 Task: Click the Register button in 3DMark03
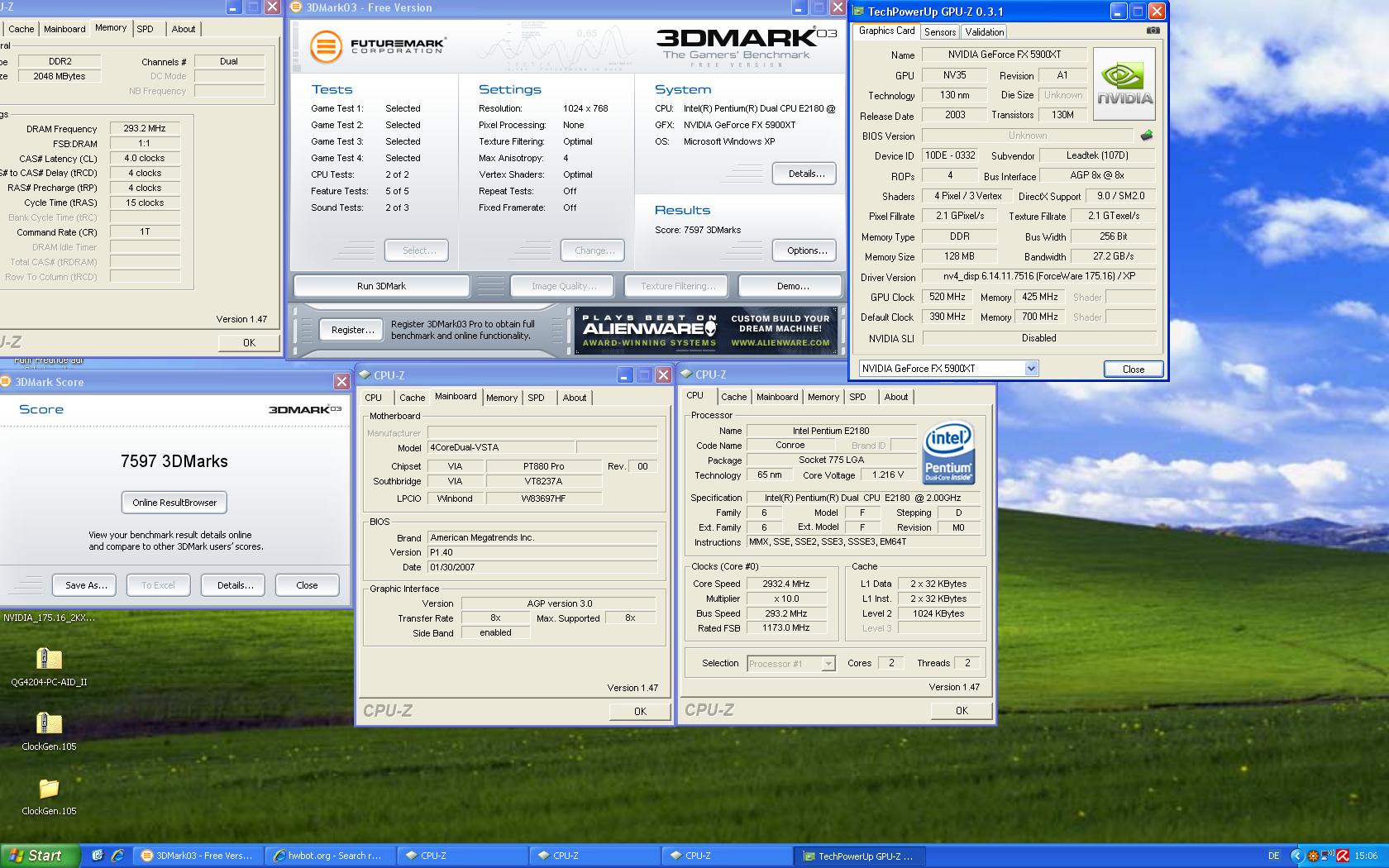[352, 330]
